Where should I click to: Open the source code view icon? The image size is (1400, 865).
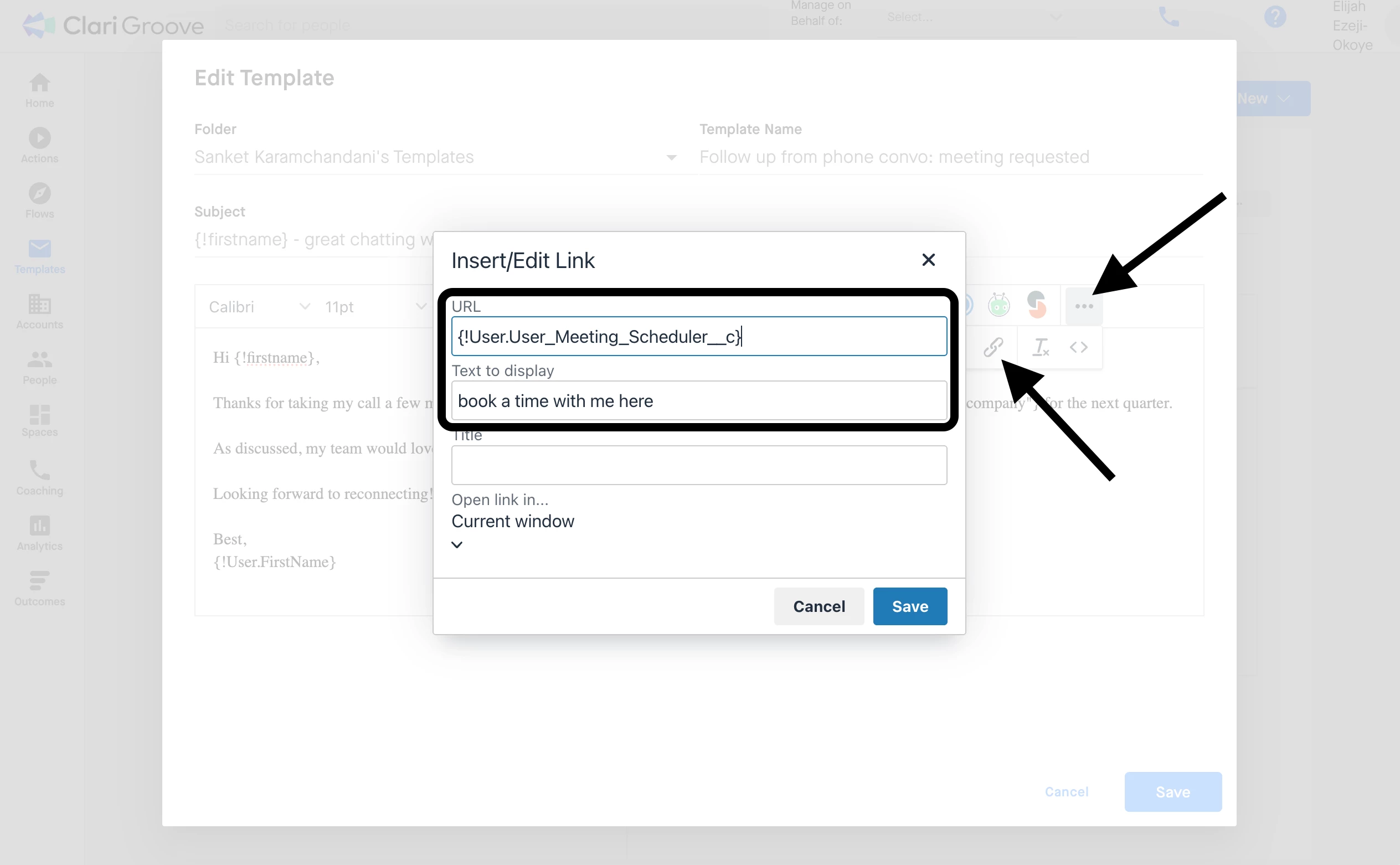1078,347
